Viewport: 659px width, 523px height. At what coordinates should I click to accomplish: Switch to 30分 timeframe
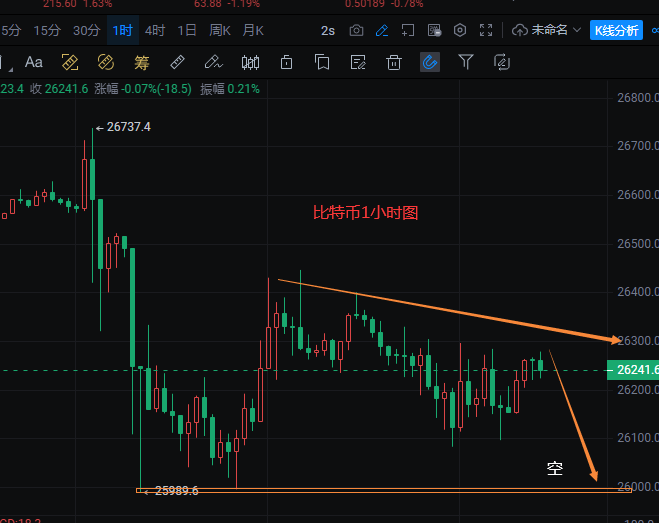tap(87, 30)
